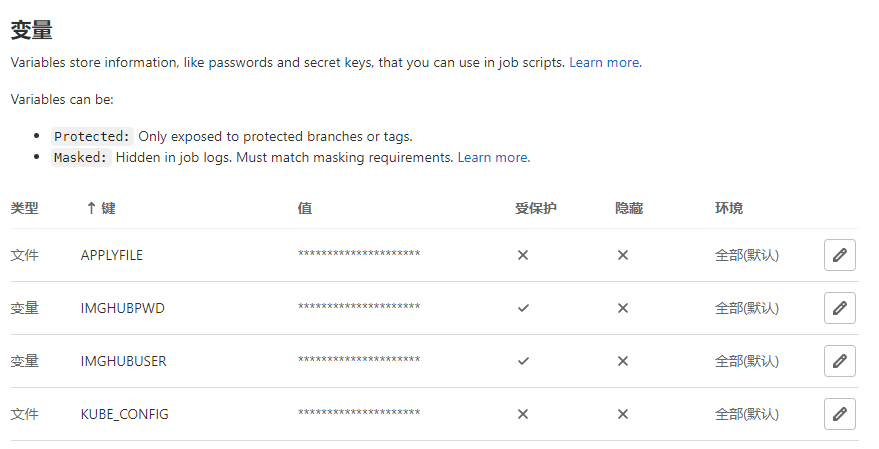Click the 类型 column header
Screen dimensions: 879x449
pos(24,208)
